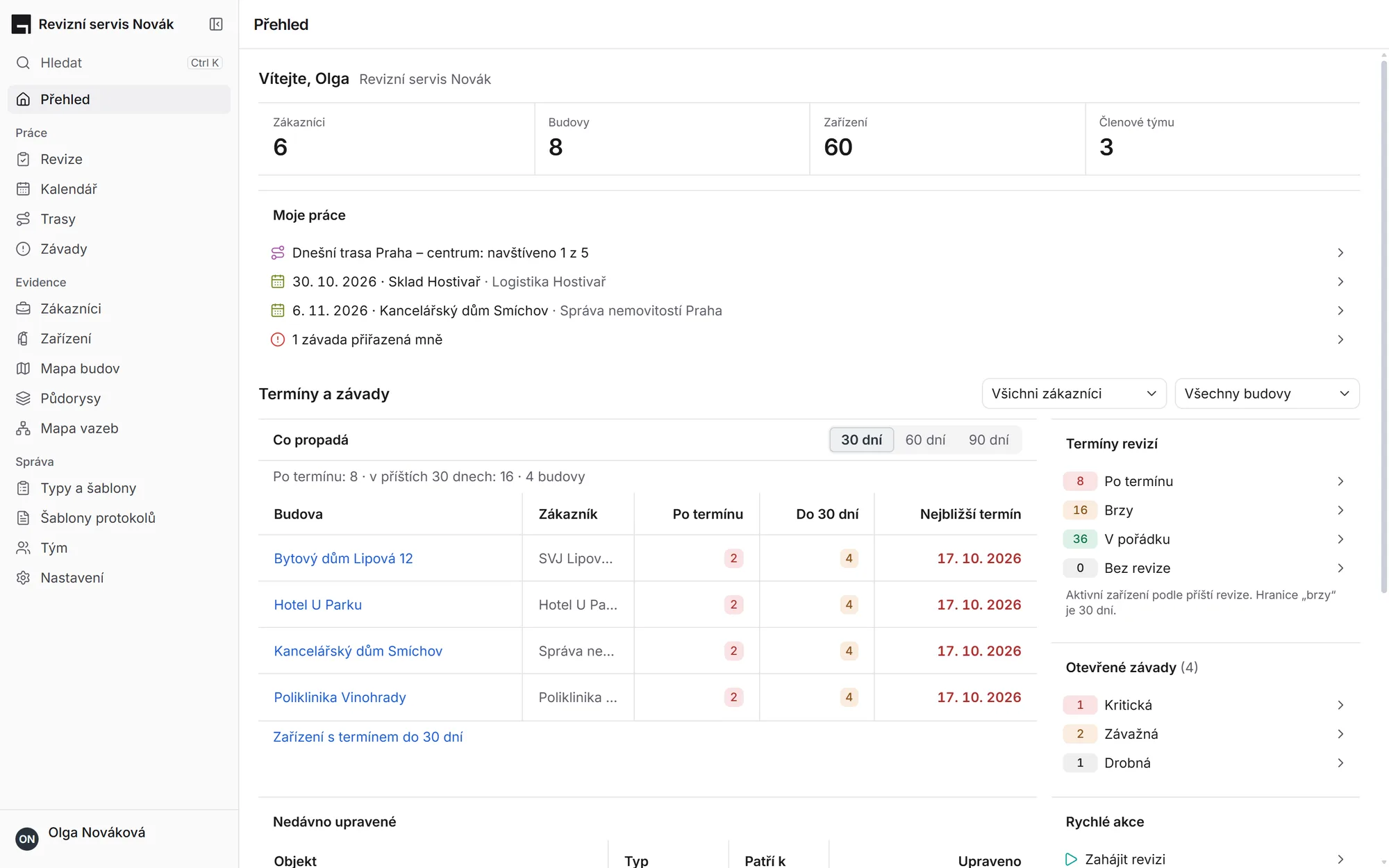This screenshot has height=868, width=1389.
Task: Open the Kancelářský dům Smíchov building link
Action: (358, 651)
